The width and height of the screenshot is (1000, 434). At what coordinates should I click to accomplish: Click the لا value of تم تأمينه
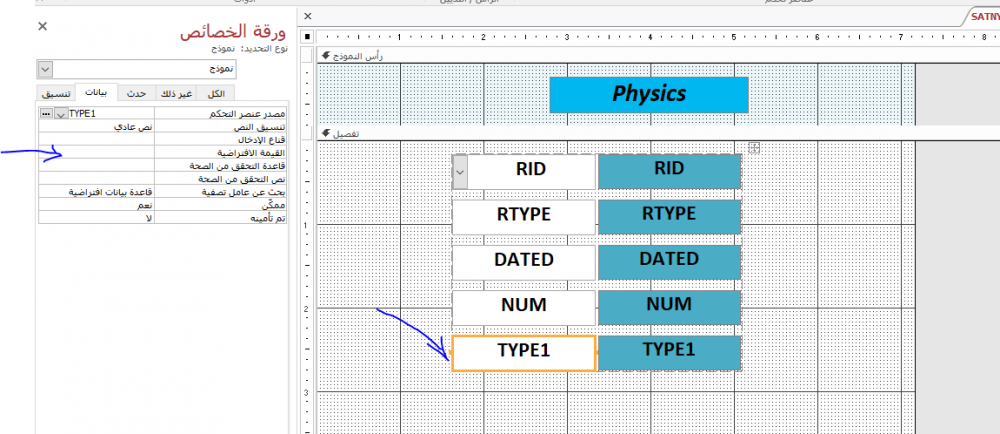point(96,217)
